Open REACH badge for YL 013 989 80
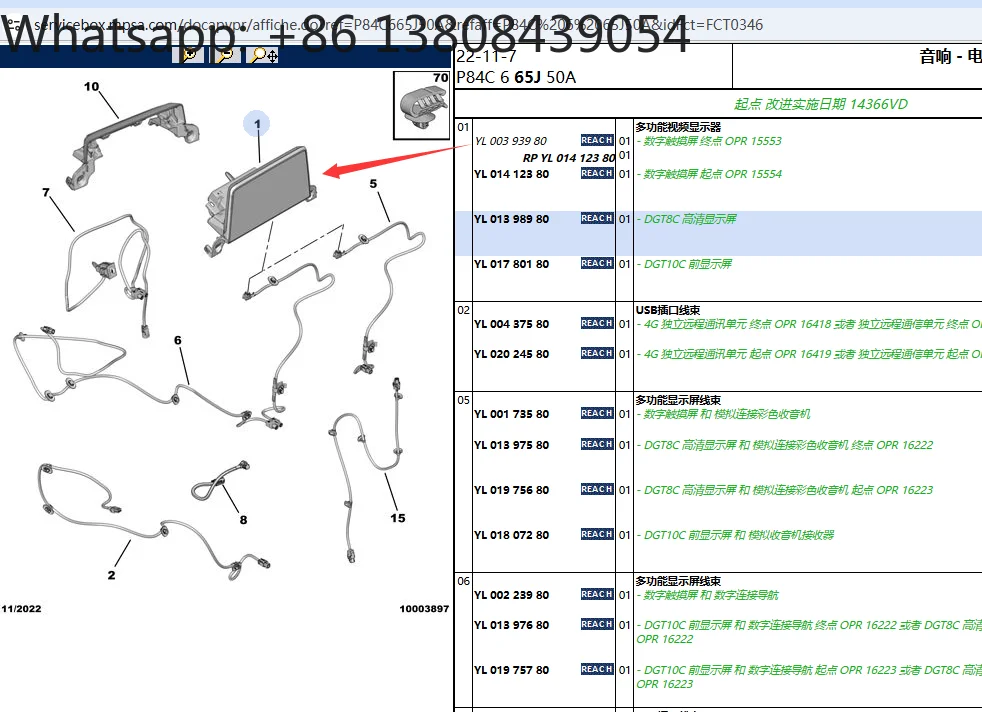This screenshot has width=982, height=712. click(x=596, y=218)
